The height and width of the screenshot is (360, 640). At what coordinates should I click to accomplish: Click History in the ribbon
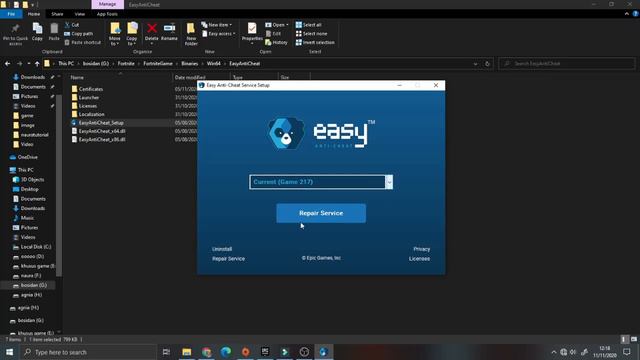coord(276,42)
